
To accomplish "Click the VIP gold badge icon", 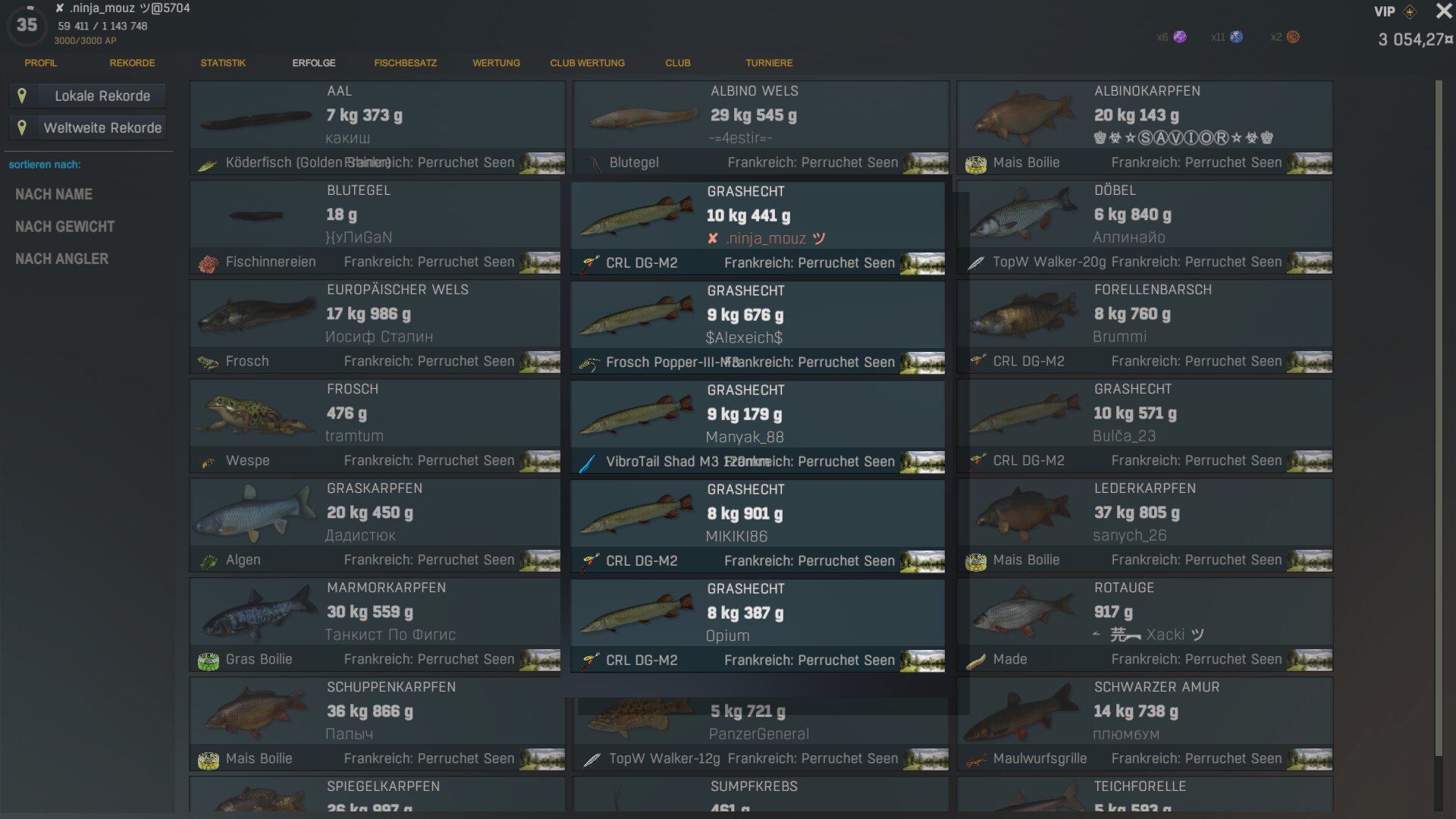I will (x=1409, y=12).
